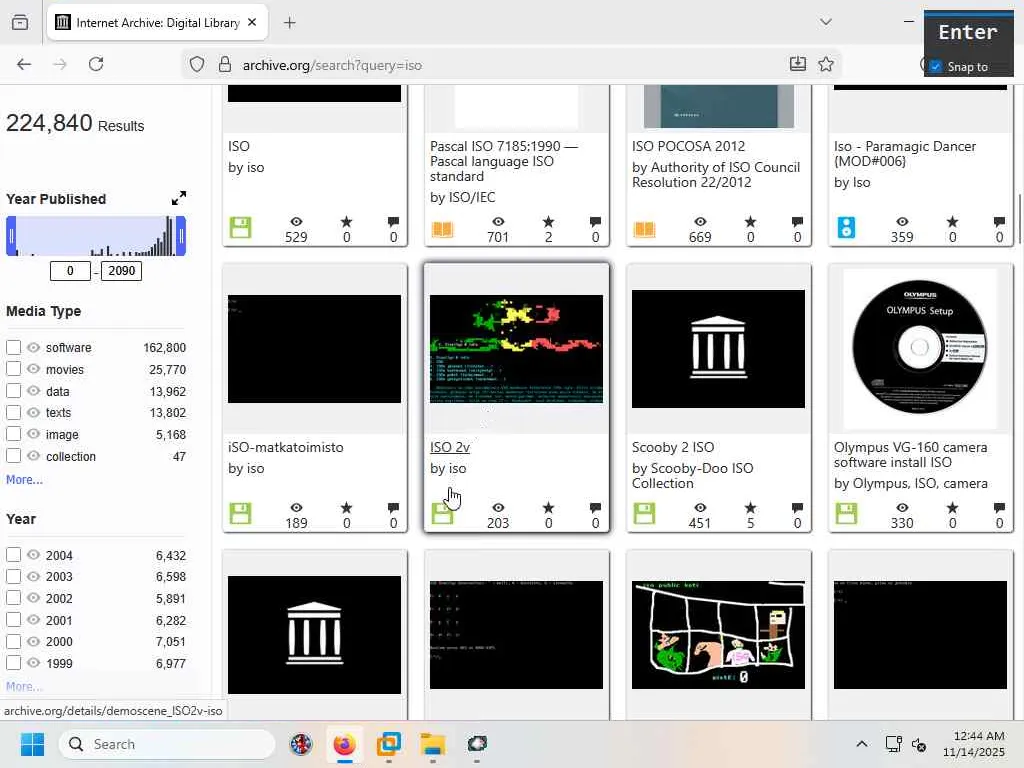The image size is (1024, 768).
Task: Click the floppy icon on iSO-matkatoimisto card
Action: [x=240, y=513]
